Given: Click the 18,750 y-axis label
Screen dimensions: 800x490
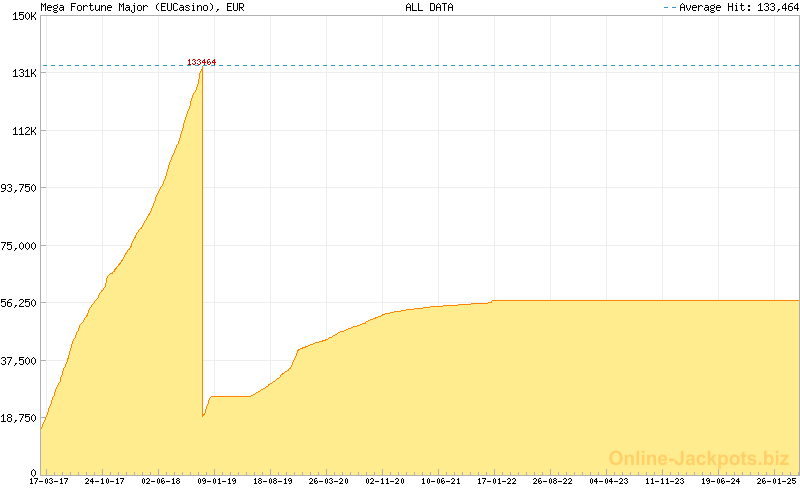Looking at the screenshot, I should tap(19, 418).
